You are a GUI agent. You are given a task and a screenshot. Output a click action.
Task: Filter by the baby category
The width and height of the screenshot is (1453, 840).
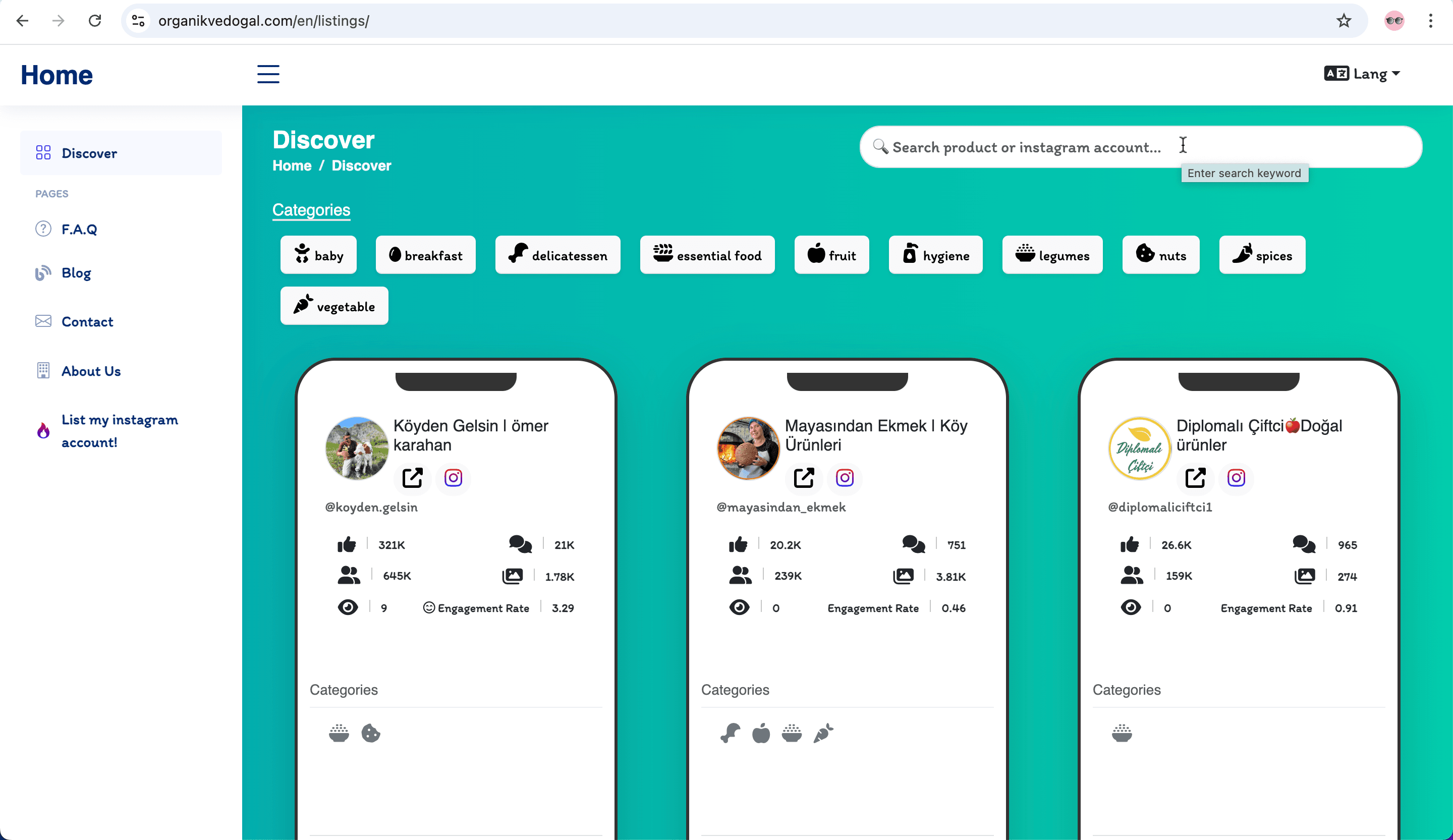[x=318, y=255]
